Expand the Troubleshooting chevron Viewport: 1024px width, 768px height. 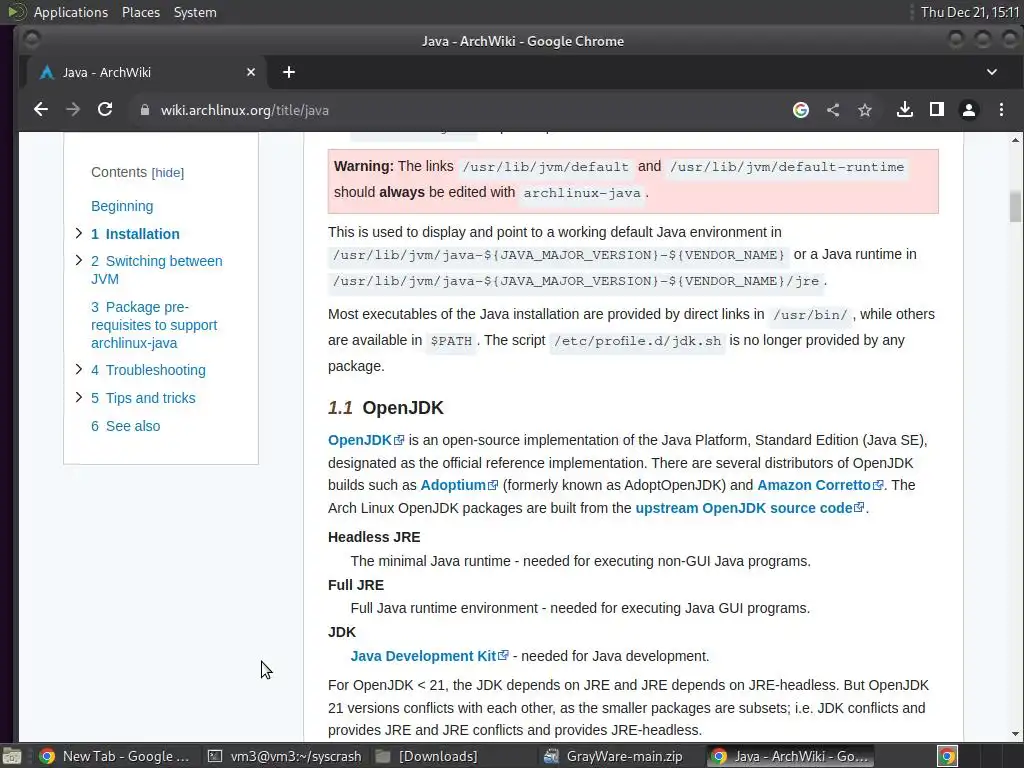click(78, 369)
